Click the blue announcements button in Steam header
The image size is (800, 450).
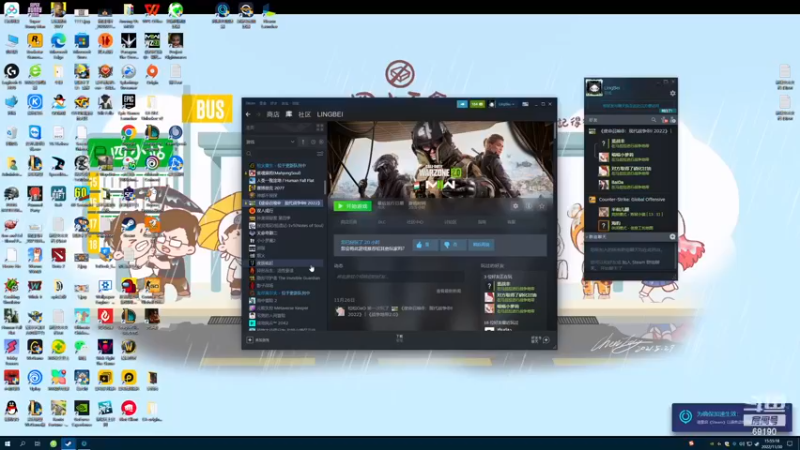(x=462, y=104)
